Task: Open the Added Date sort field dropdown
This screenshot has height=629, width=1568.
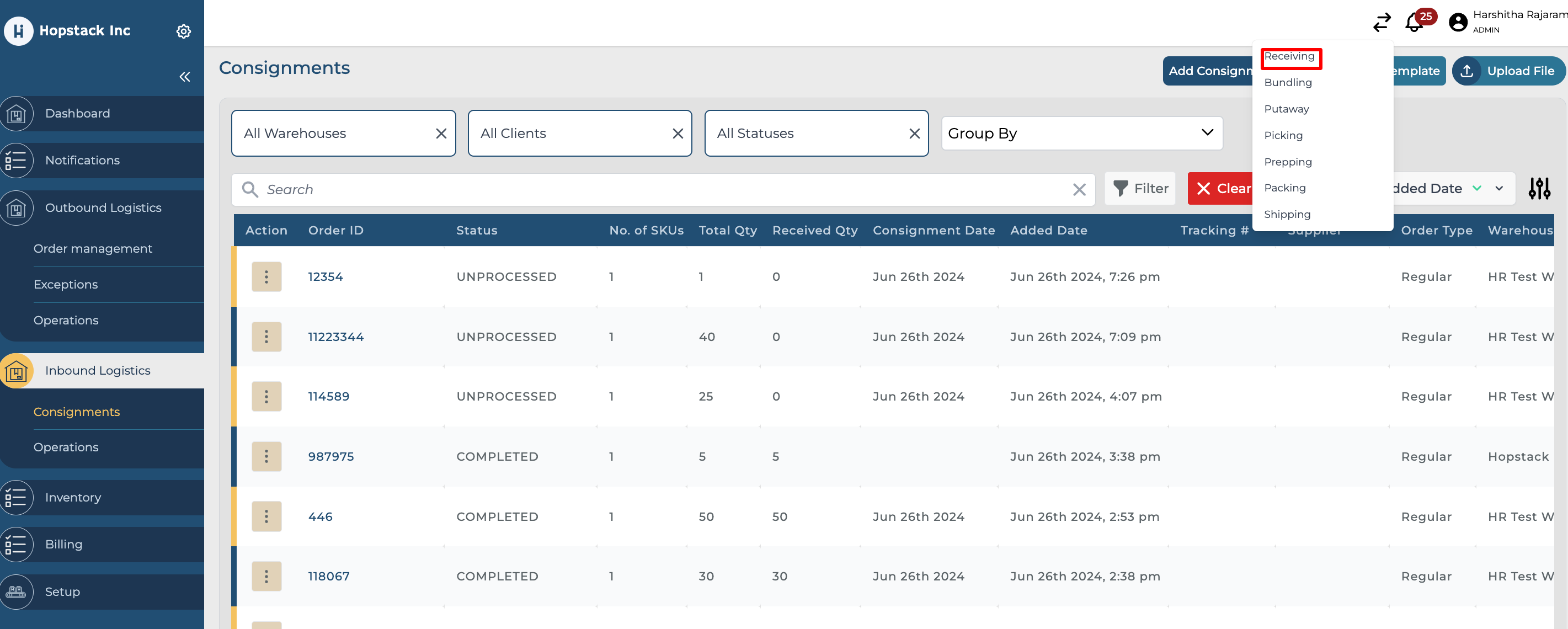Action: [1499, 189]
